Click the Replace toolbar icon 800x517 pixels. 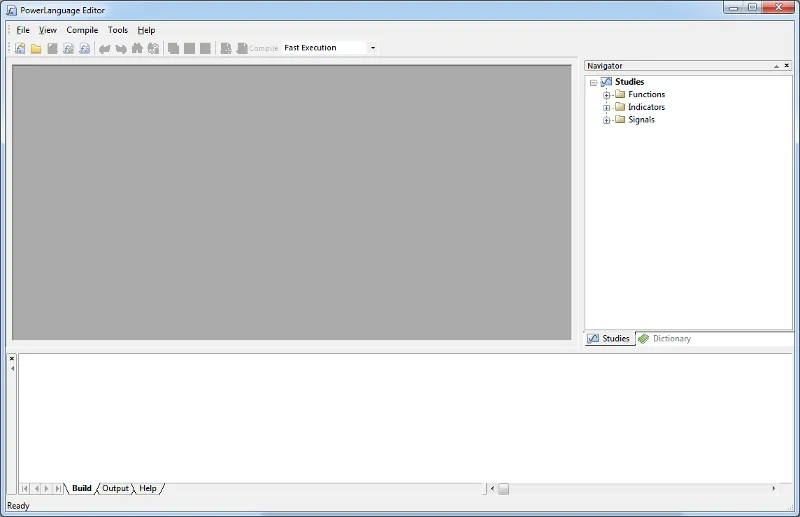[153, 48]
